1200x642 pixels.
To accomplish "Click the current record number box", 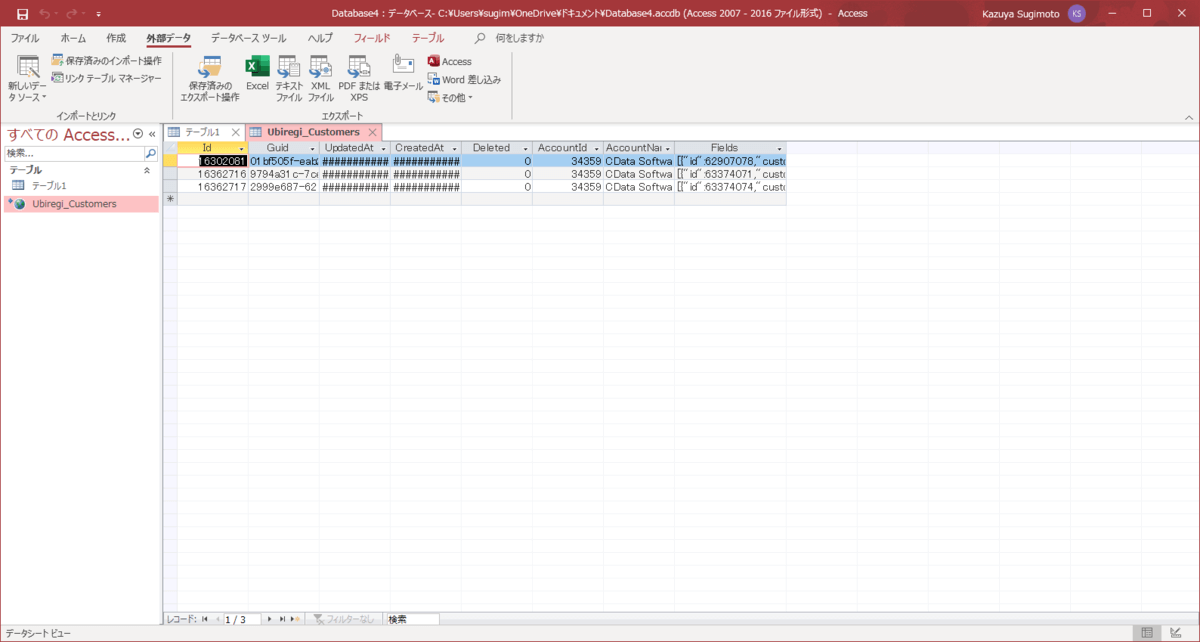I will (242, 619).
